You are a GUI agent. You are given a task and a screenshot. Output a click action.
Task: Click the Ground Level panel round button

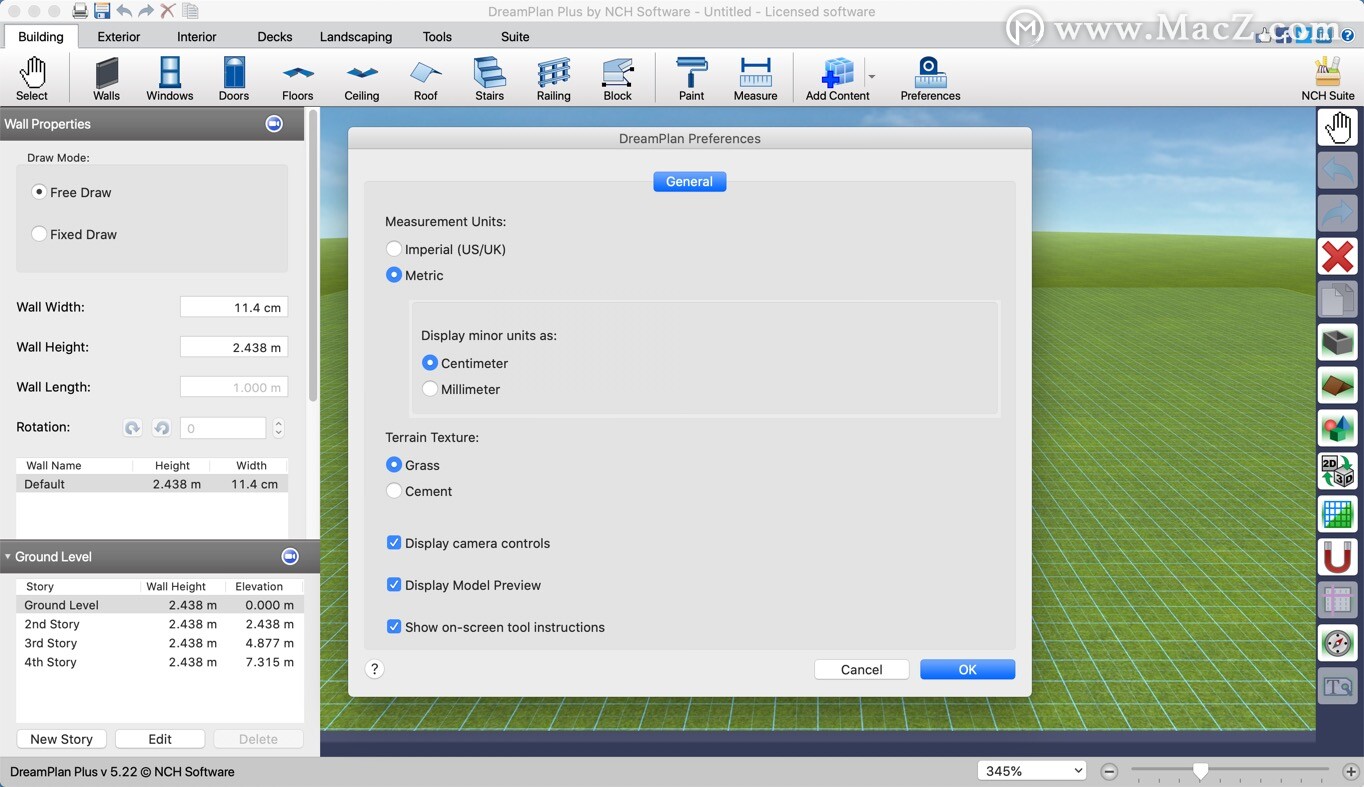(290, 557)
